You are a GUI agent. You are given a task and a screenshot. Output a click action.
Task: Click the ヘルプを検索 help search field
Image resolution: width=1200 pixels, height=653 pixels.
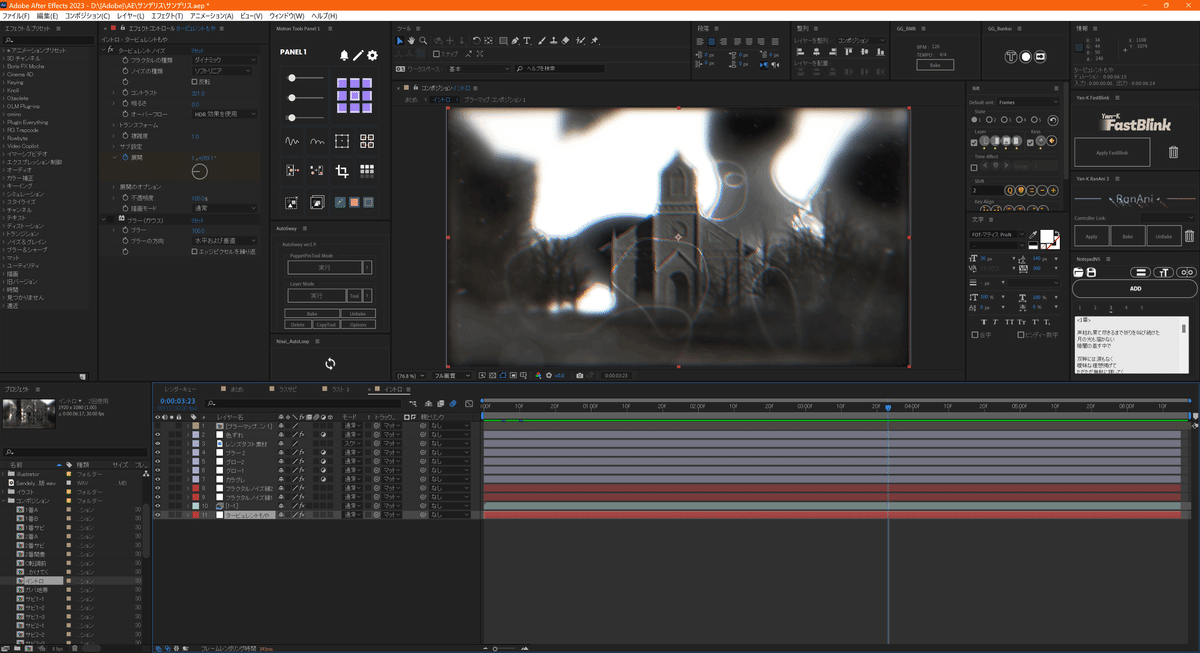click(560, 69)
